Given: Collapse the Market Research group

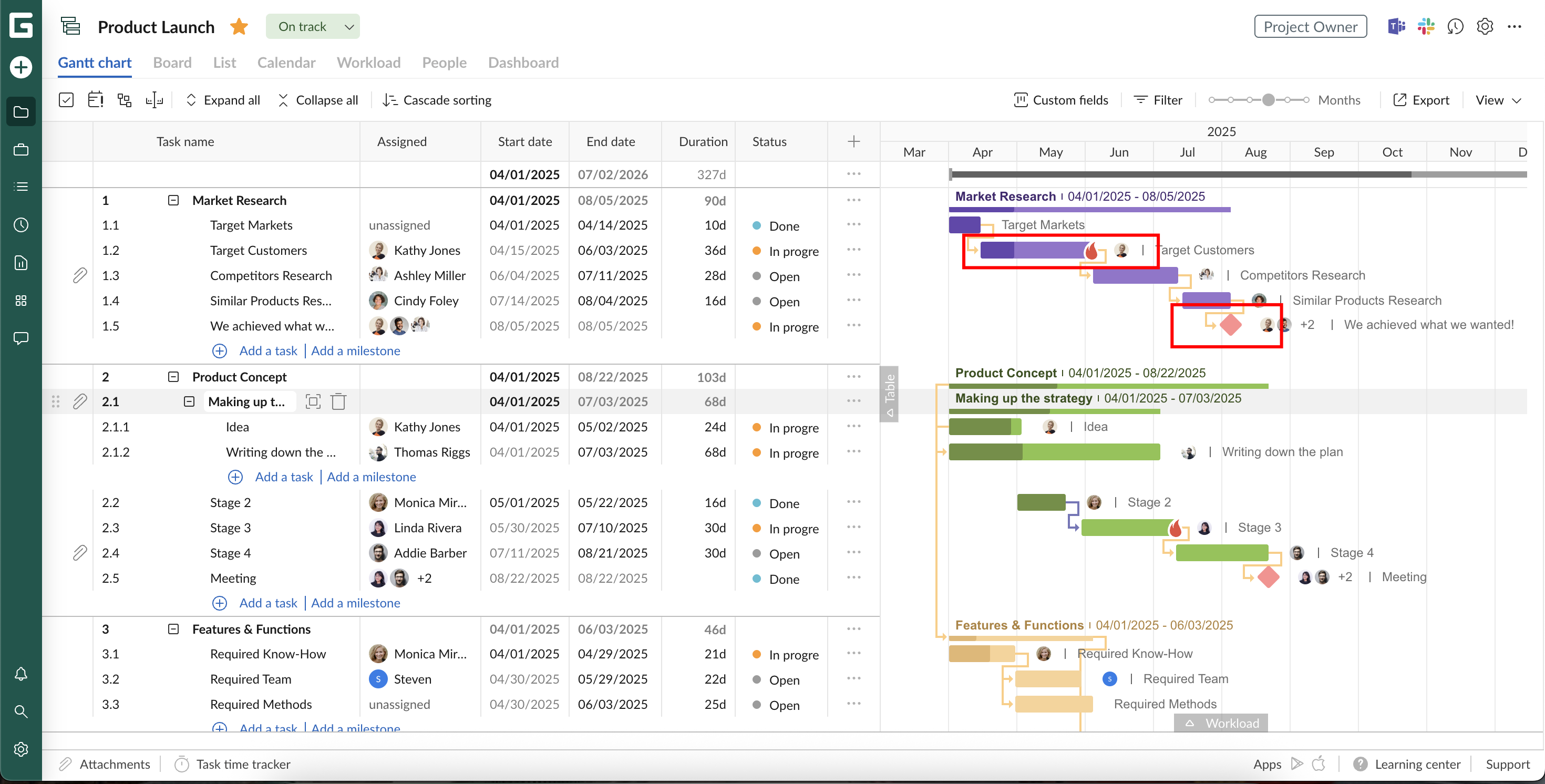Looking at the screenshot, I should coord(173,200).
